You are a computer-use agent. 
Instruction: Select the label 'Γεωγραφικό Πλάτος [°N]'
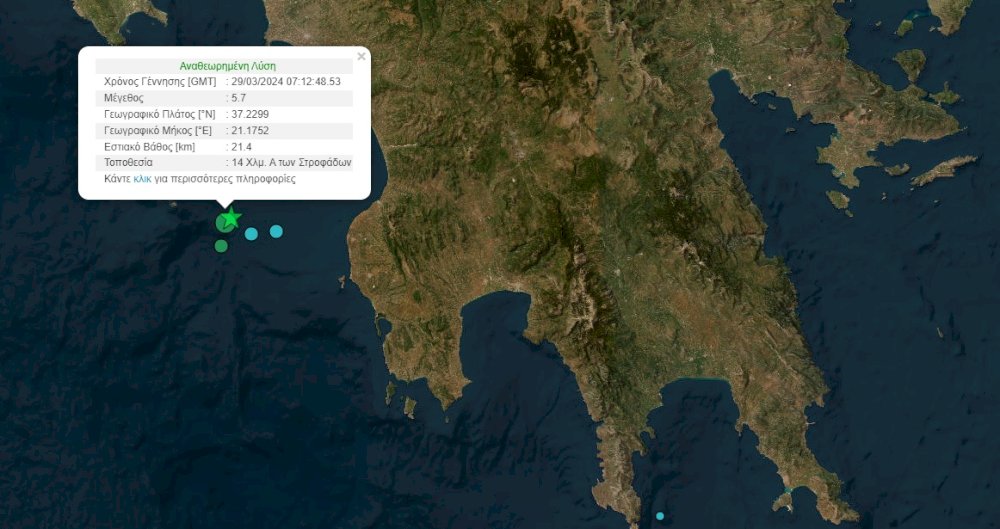(x=159, y=114)
